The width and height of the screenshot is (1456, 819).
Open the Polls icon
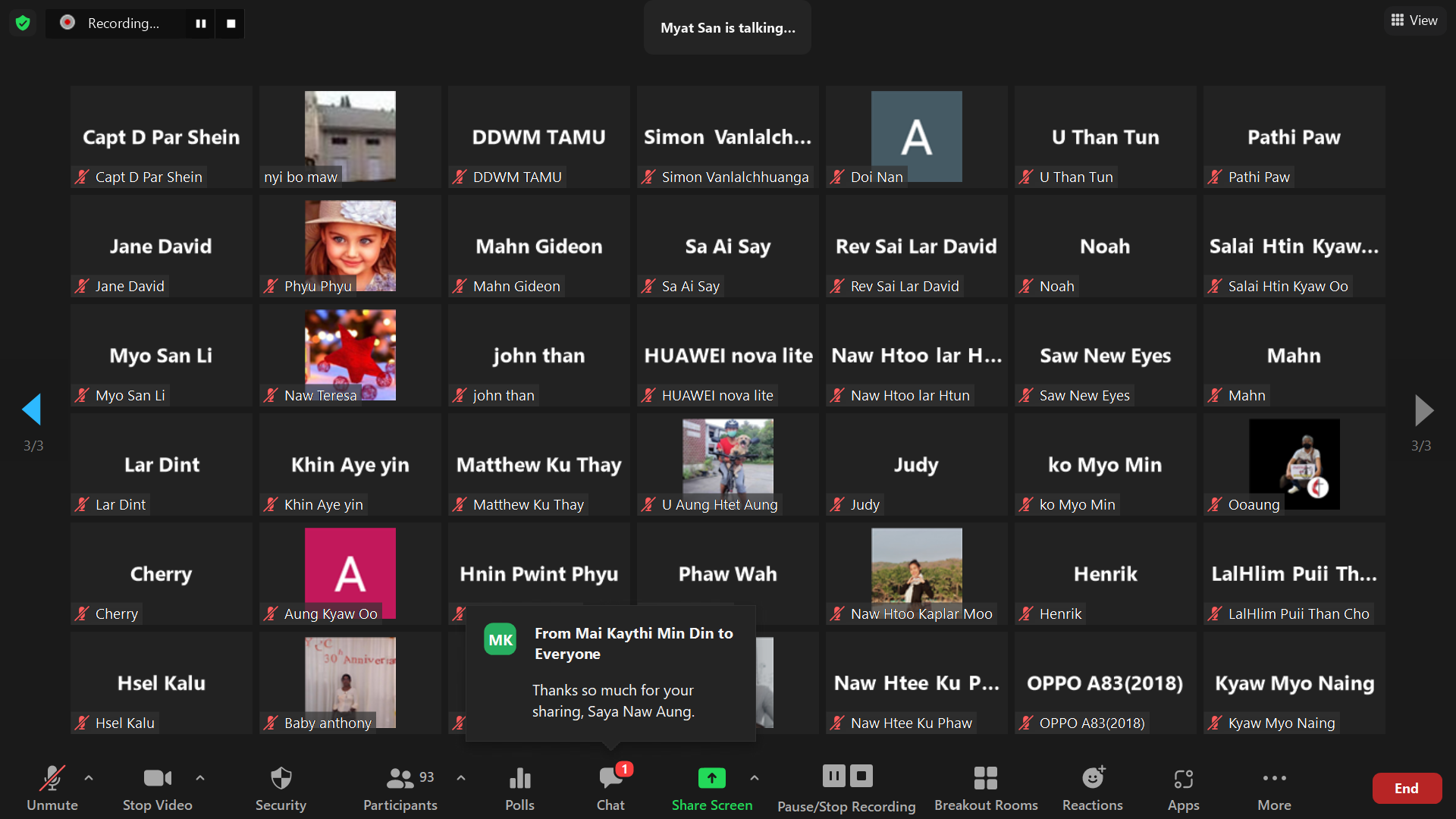pos(519,779)
